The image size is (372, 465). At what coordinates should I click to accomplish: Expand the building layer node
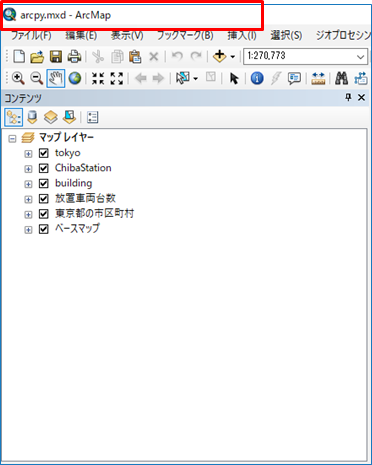28,184
